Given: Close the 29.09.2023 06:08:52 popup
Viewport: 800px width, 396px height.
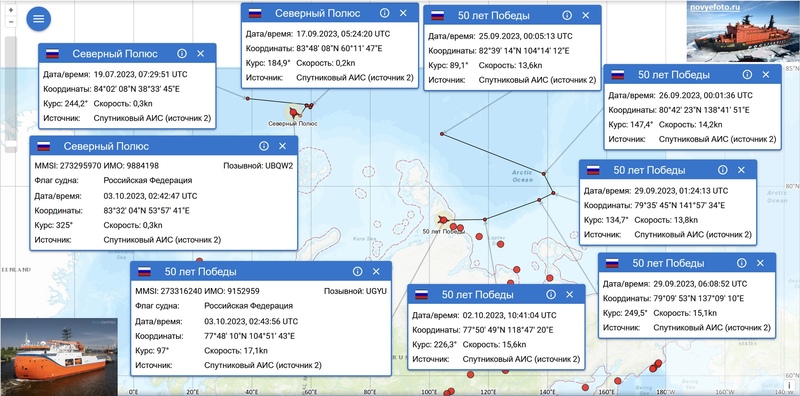Looking at the screenshot, I should [760, 263].
